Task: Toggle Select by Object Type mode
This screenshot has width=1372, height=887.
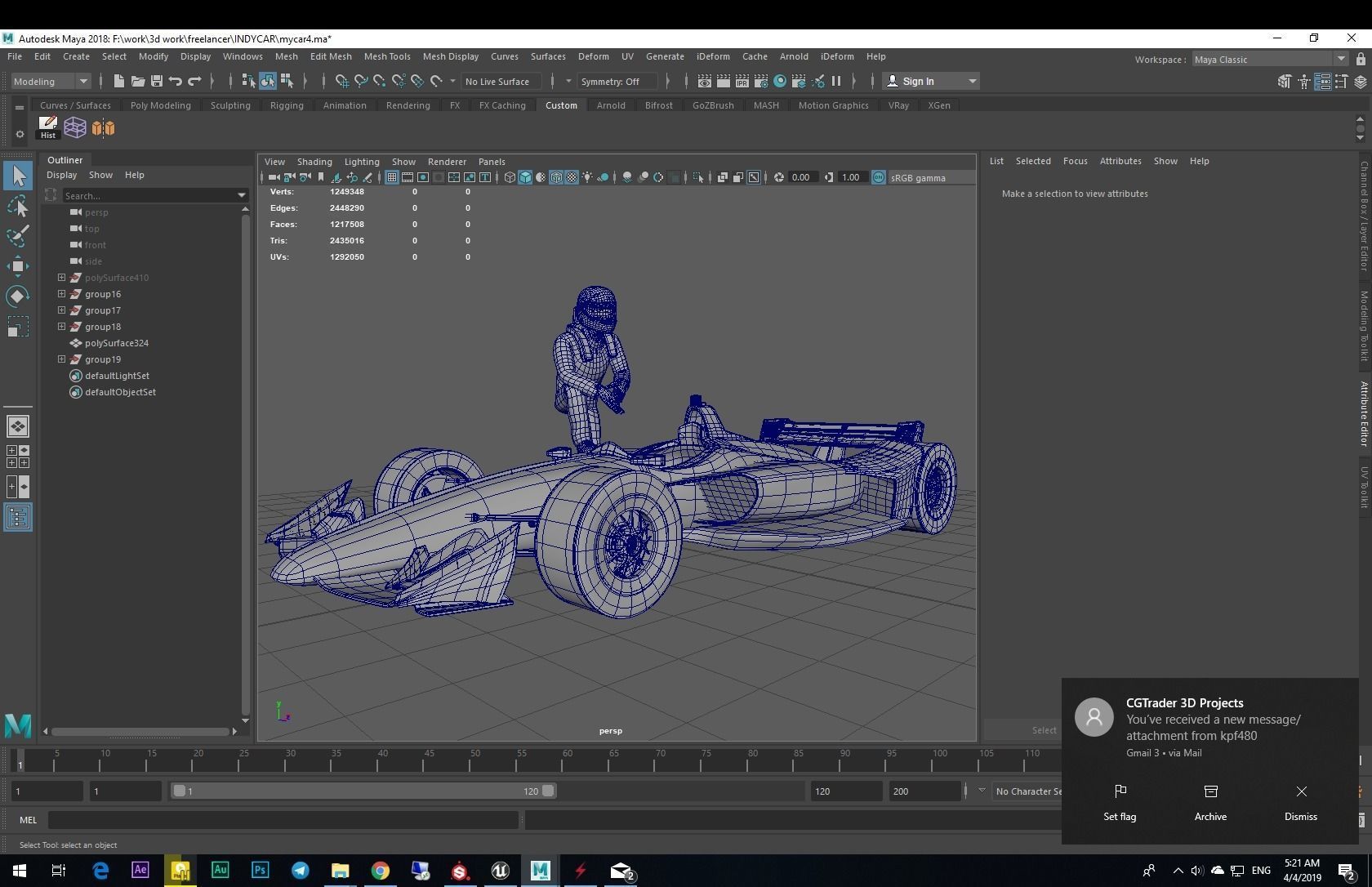Action: 268,81
